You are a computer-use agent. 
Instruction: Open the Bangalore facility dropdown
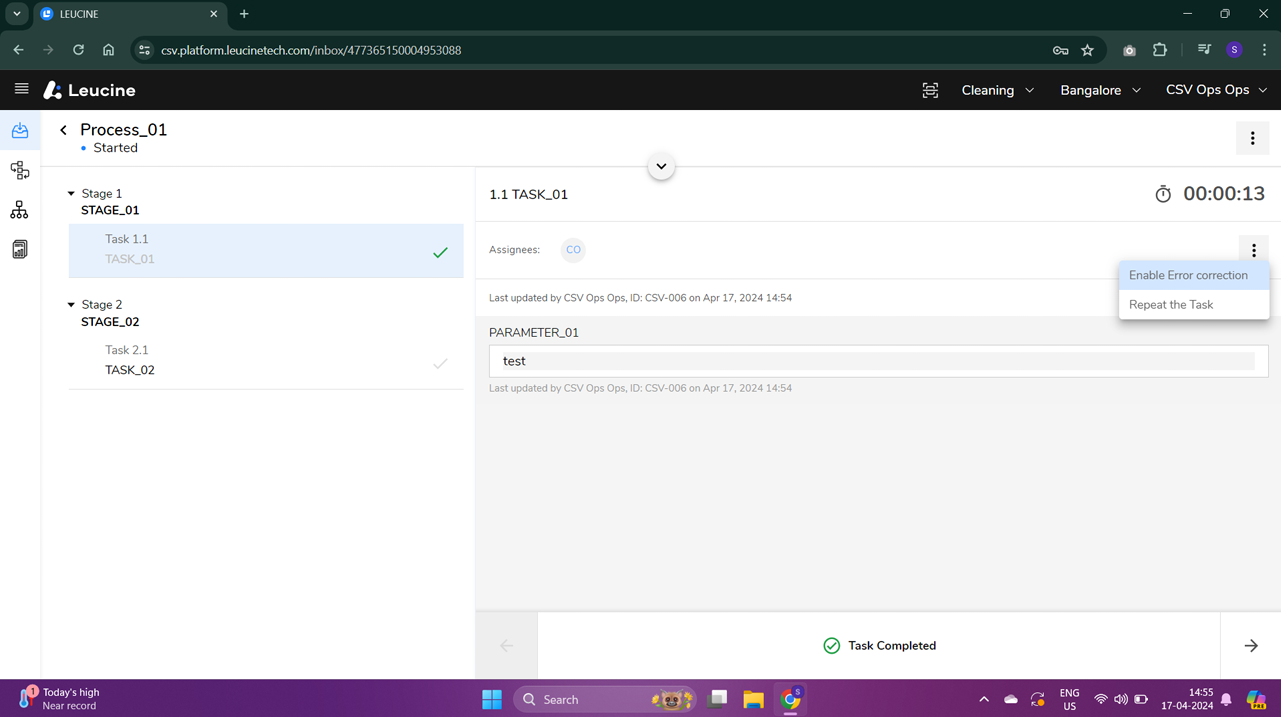click(1100, 90)
